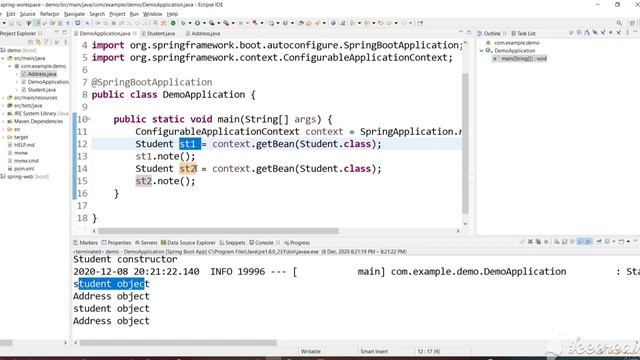Image resolution: width=640 pixels, height=360 pixels.
Task: Collapse the src/main/java folder
Action: pyautogui.click(x=3, y=58)
